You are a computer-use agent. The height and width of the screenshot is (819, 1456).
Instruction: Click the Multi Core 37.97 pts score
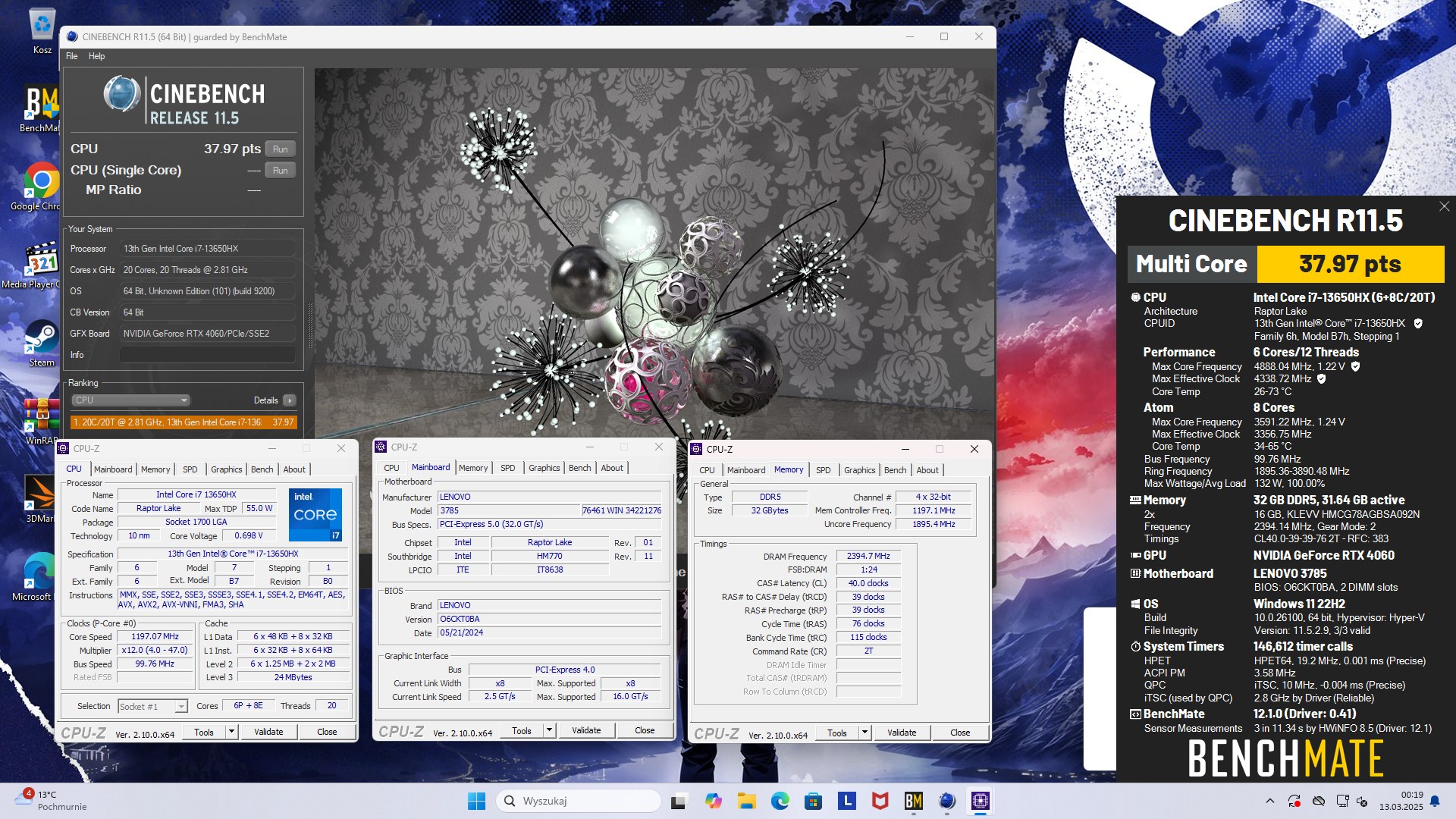tap(1350, 264)
